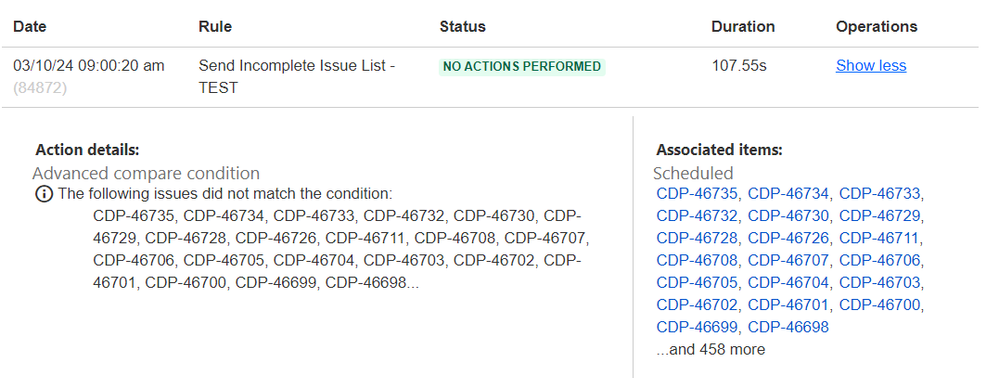Open associated issue CDP-46703

point(880,282)
